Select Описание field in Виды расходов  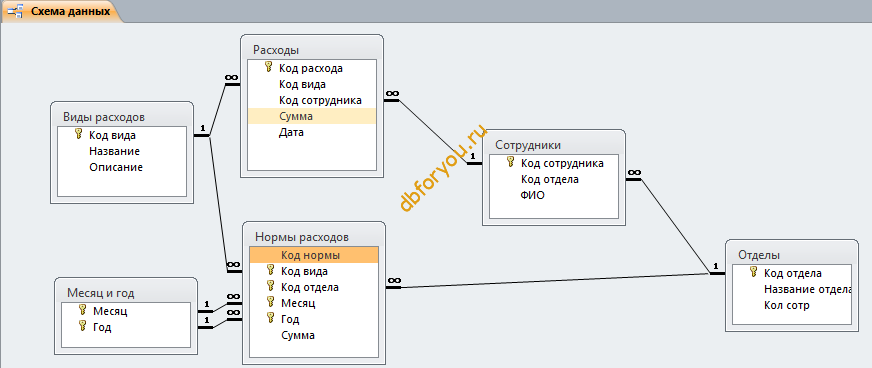click(122, 167)
